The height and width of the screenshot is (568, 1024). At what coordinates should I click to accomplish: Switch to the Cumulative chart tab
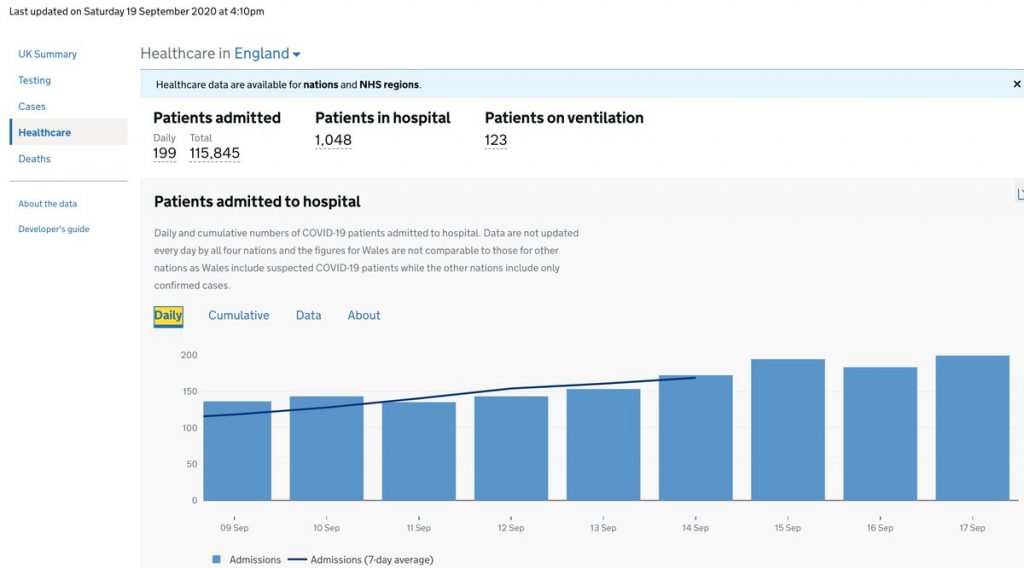click(238, 315)
